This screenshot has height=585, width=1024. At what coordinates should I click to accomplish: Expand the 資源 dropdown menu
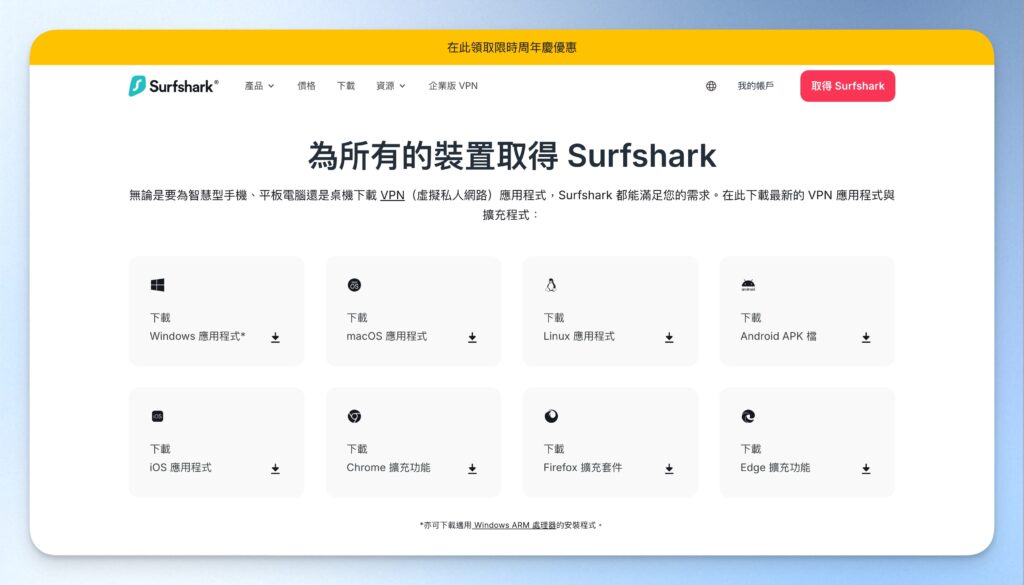click(391, 86)
